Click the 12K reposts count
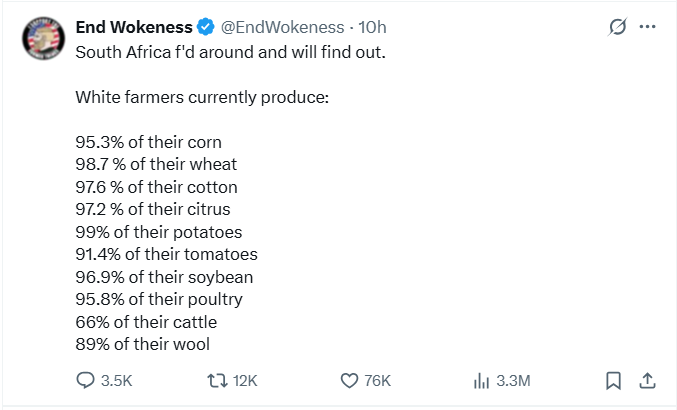This screenshot has width=677, height=410. click(246, 380)
